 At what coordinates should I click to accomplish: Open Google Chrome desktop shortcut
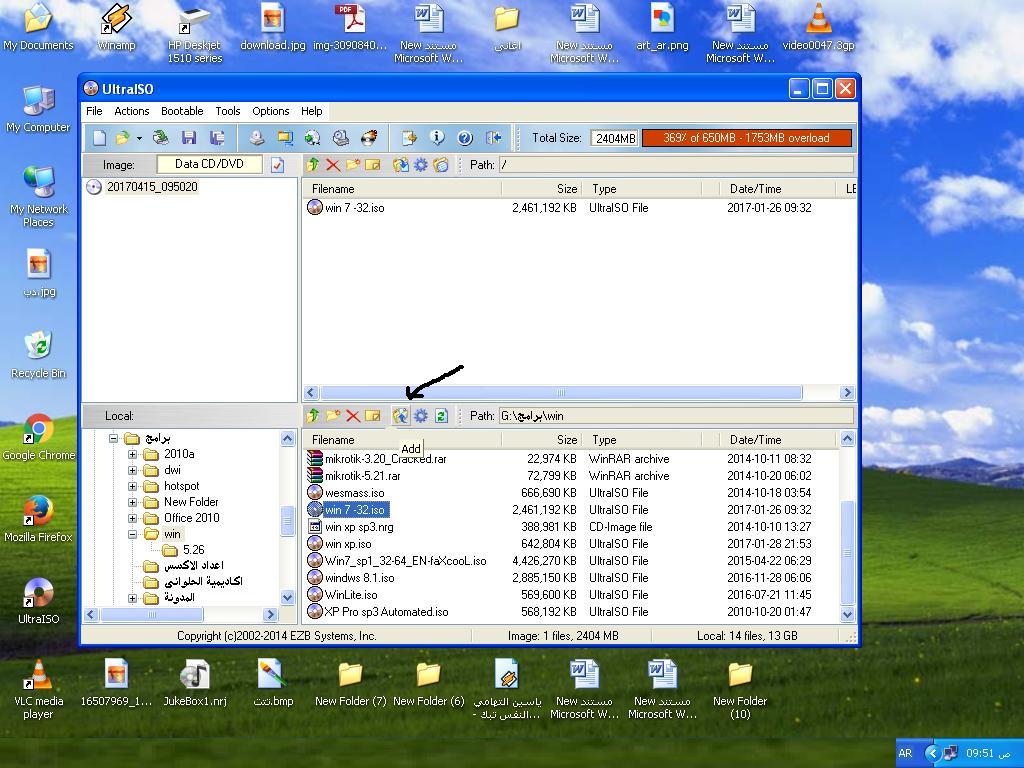click(39, 438)
